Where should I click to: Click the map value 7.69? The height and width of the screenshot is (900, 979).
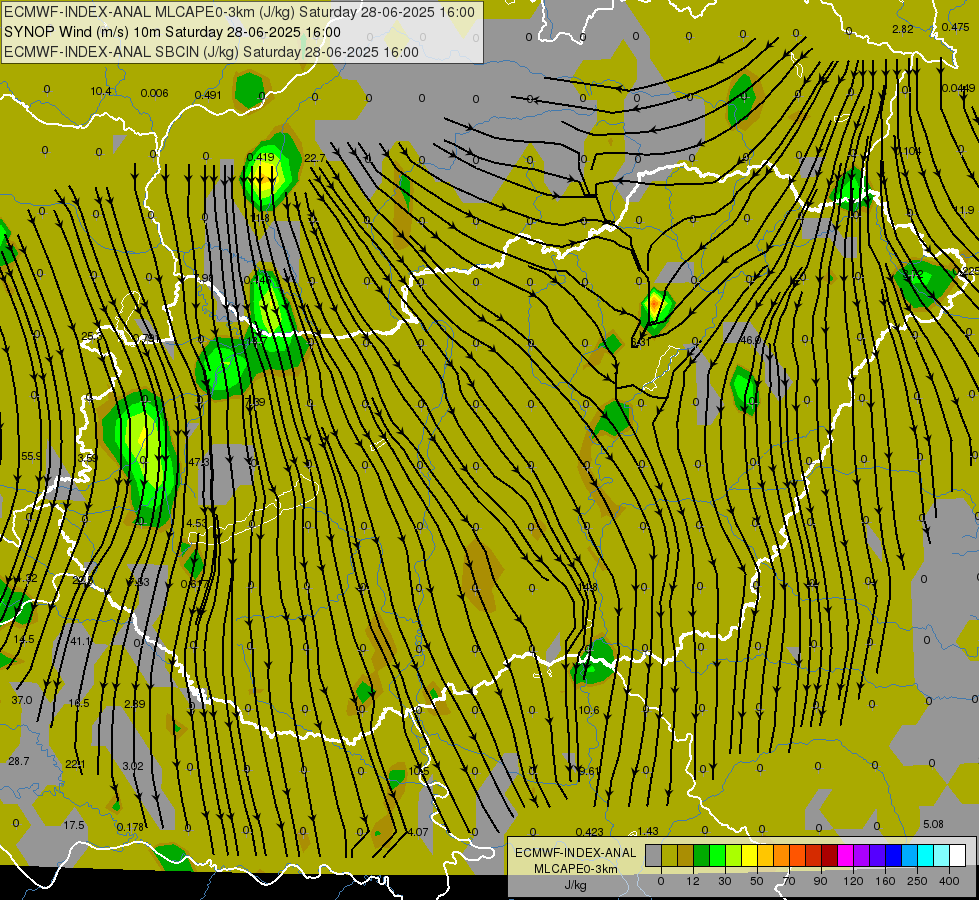[x=255, y=402]
